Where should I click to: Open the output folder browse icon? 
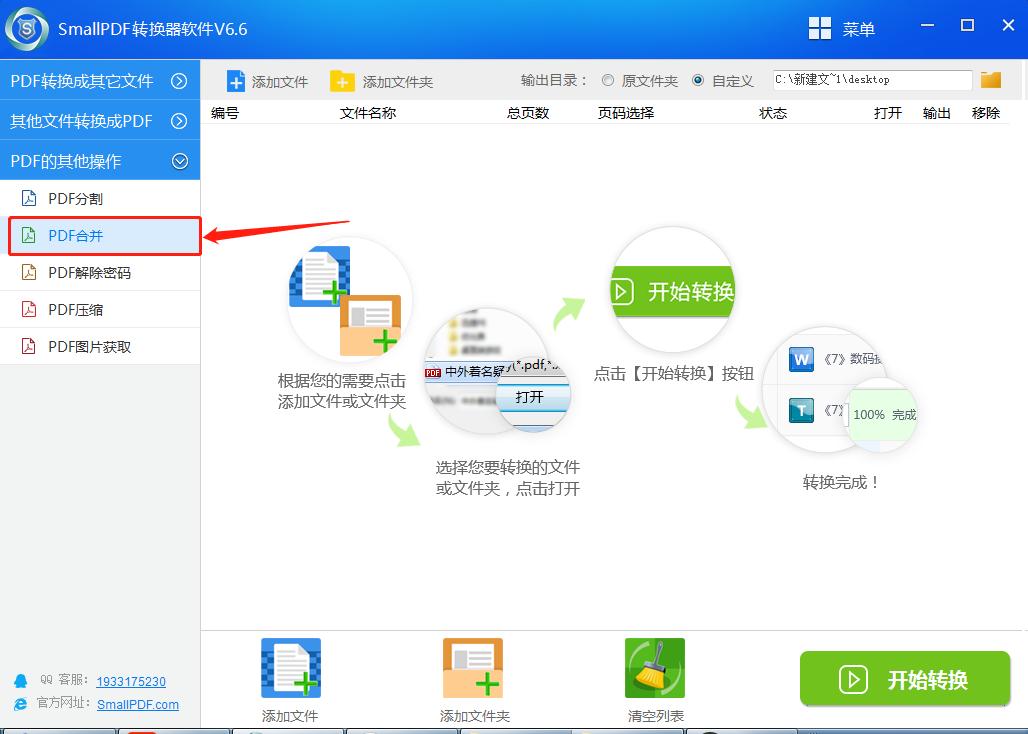tap(990, 79)
